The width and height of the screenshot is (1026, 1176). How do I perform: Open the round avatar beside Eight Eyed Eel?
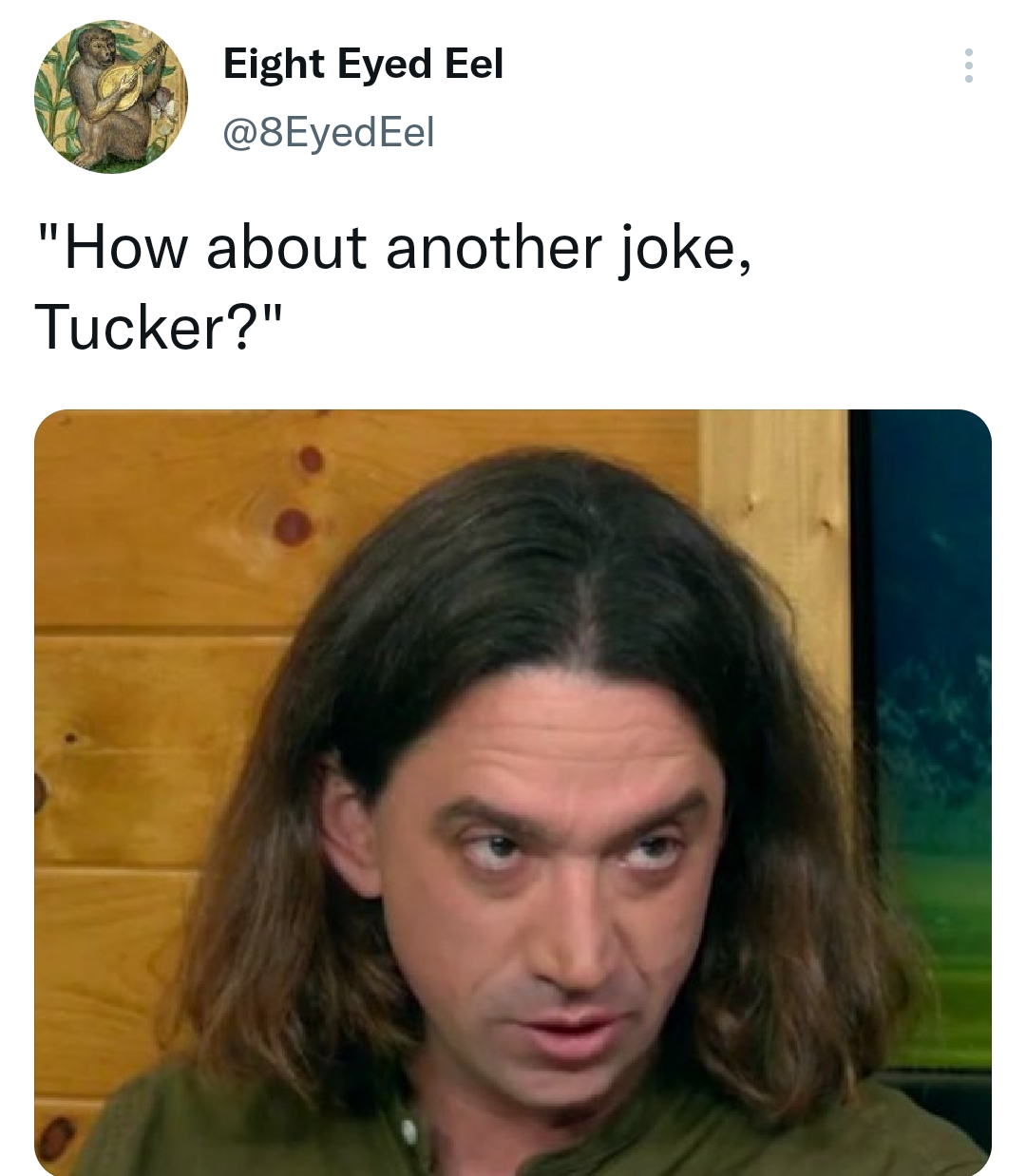click(x=111, y=97)
